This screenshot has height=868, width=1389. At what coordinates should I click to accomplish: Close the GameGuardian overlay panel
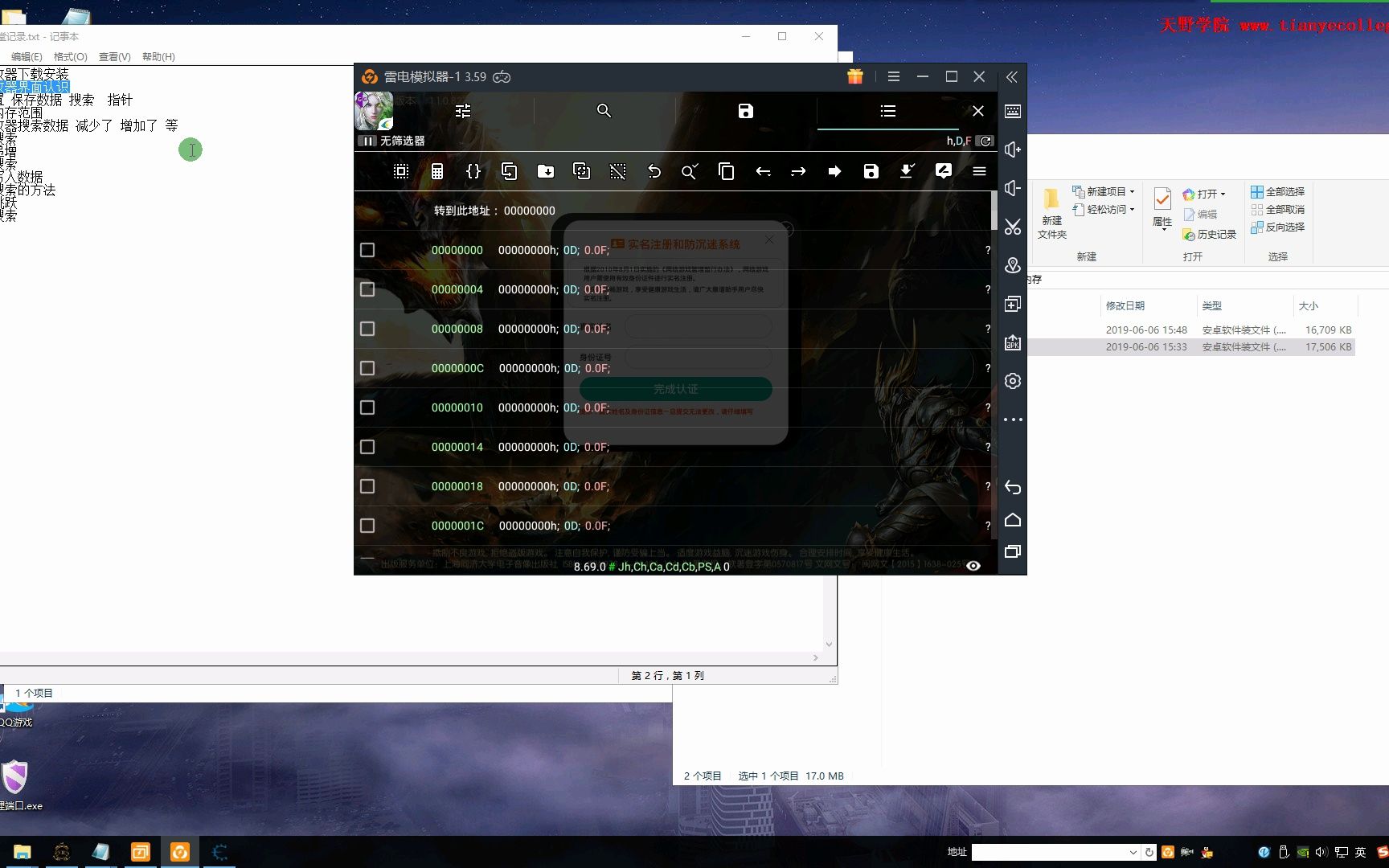(977, 111)
